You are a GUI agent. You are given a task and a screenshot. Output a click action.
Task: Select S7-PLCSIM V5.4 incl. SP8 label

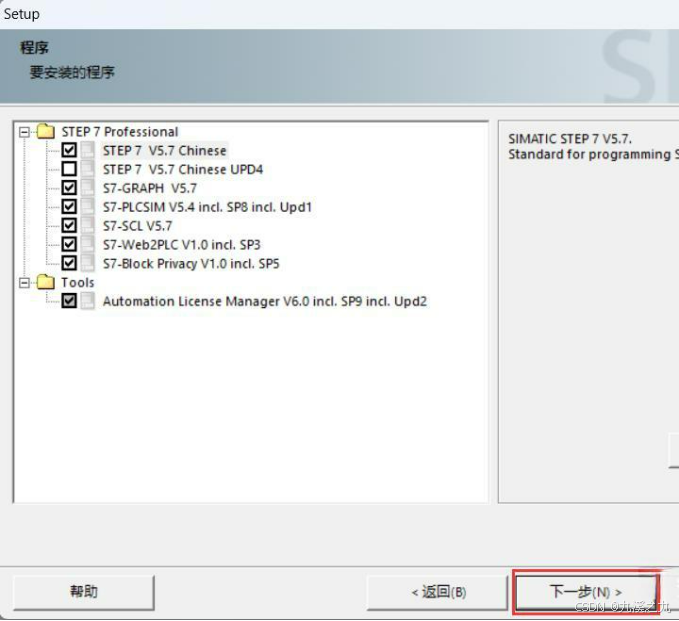207,207
